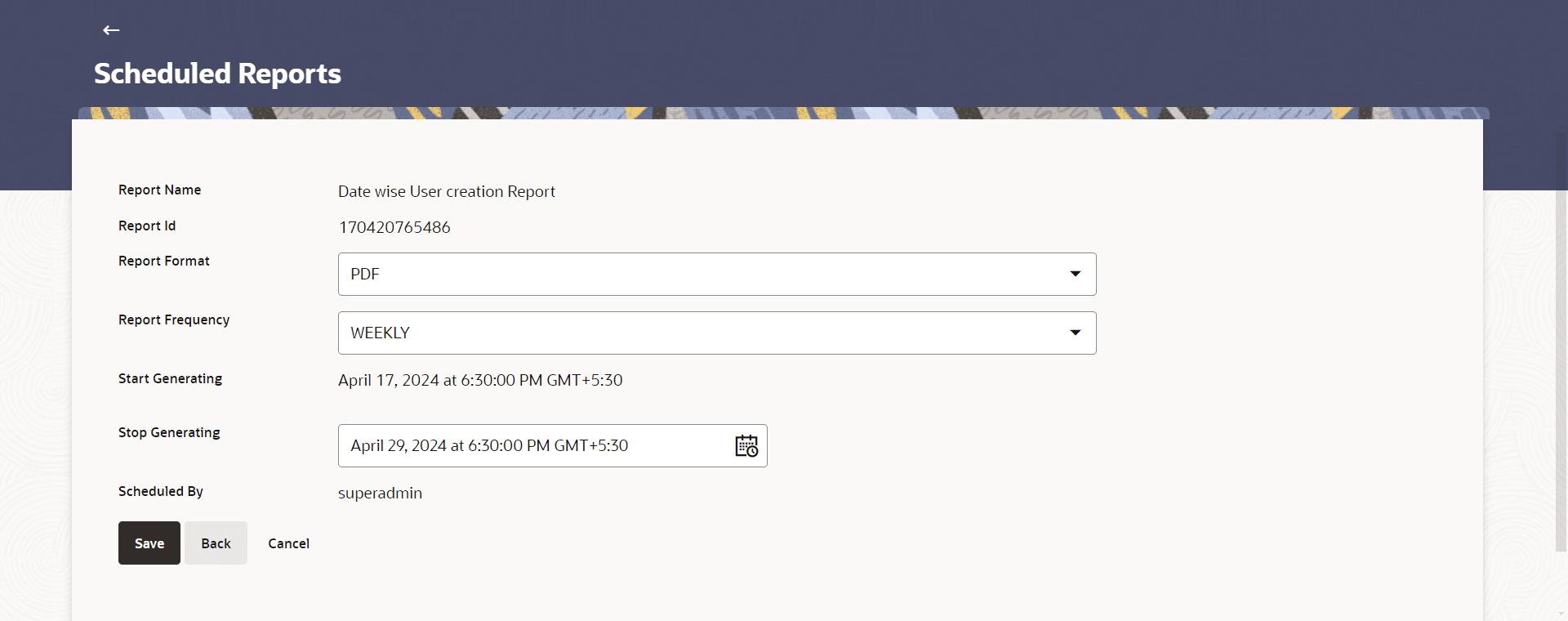Screen dimensions: 1568x621
Task: Click the superadmin scheduled by value
Action: point(380,493)
